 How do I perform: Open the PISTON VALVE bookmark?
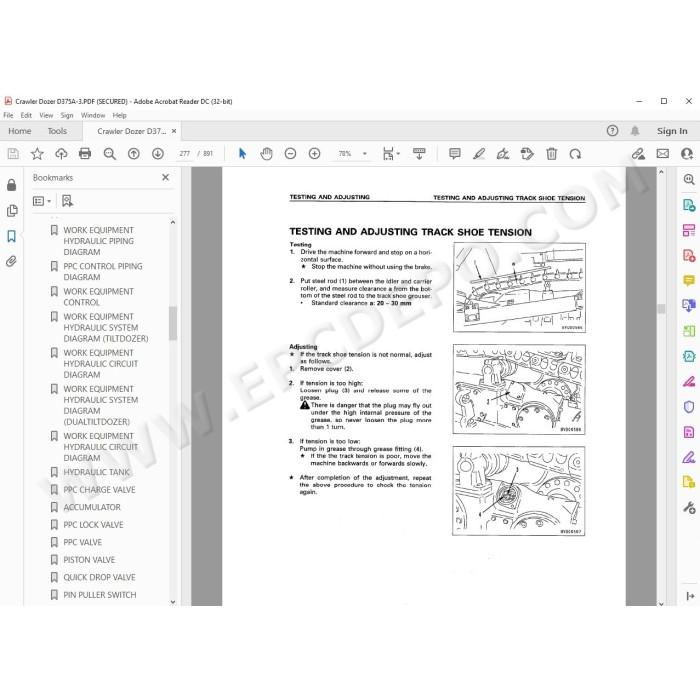coord(89,560)
